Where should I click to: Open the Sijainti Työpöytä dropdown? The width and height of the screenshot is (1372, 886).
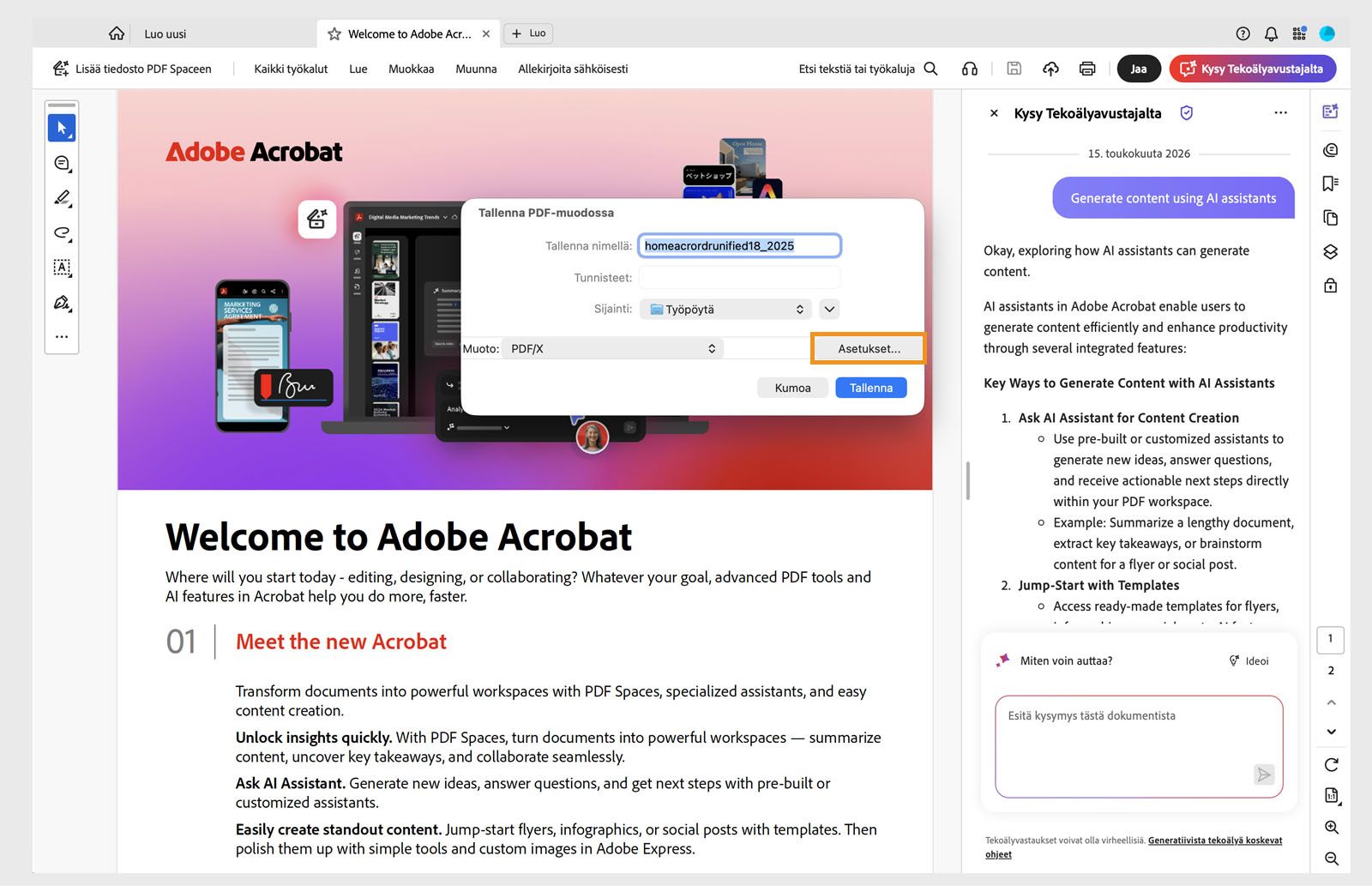pyautogui.click(x=725, y=309)
